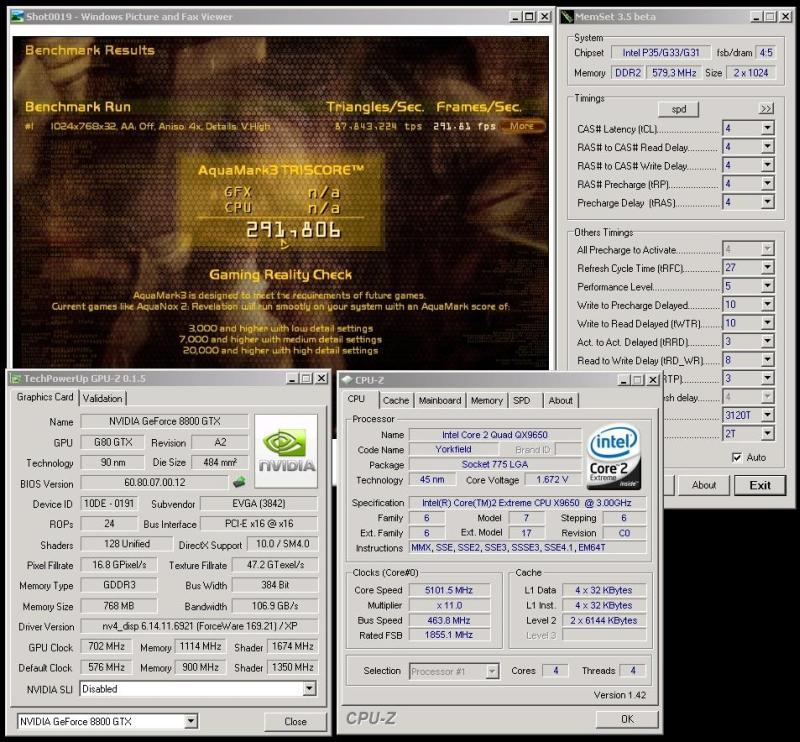Open the Act. to Act. Delayed (tRRD) dropdown
This screenshot has width=800, height=742.
[x=767, y=341]
